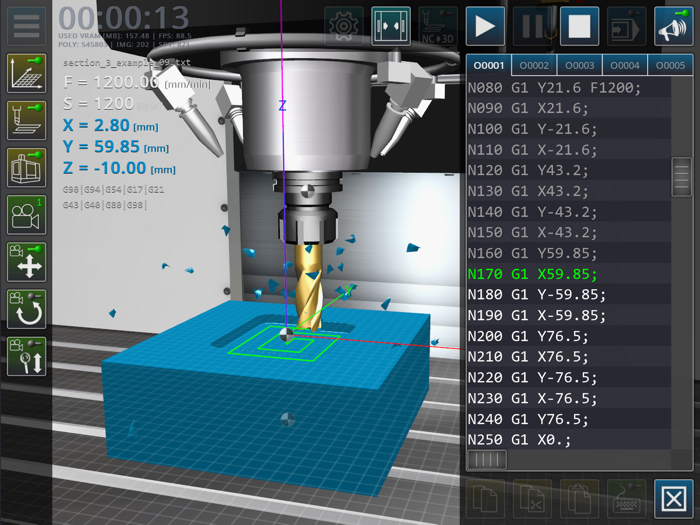Image resolution: width=700 pixels, height=525 pixels.
Task: Select line N120 G1 Y43.2
Action: [568, 170]
